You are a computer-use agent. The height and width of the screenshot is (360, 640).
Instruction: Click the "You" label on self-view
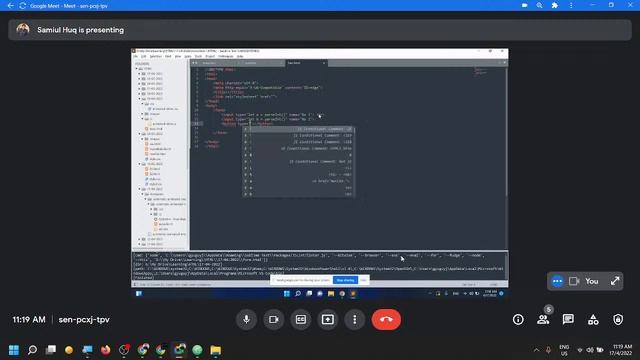click(x=591, y=281)
